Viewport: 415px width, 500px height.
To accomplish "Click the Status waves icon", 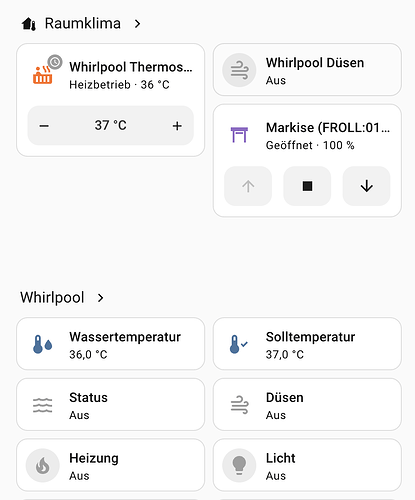I will pos(43,405).
